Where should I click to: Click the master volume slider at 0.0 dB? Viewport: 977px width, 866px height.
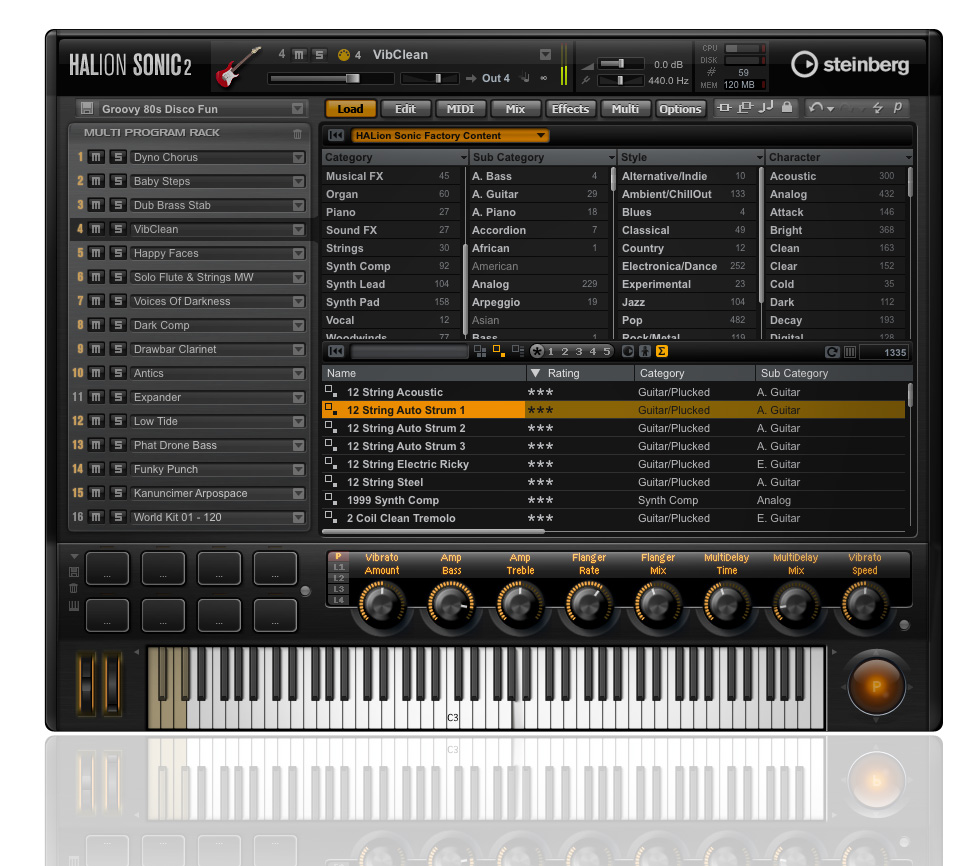tap(619, 64)
